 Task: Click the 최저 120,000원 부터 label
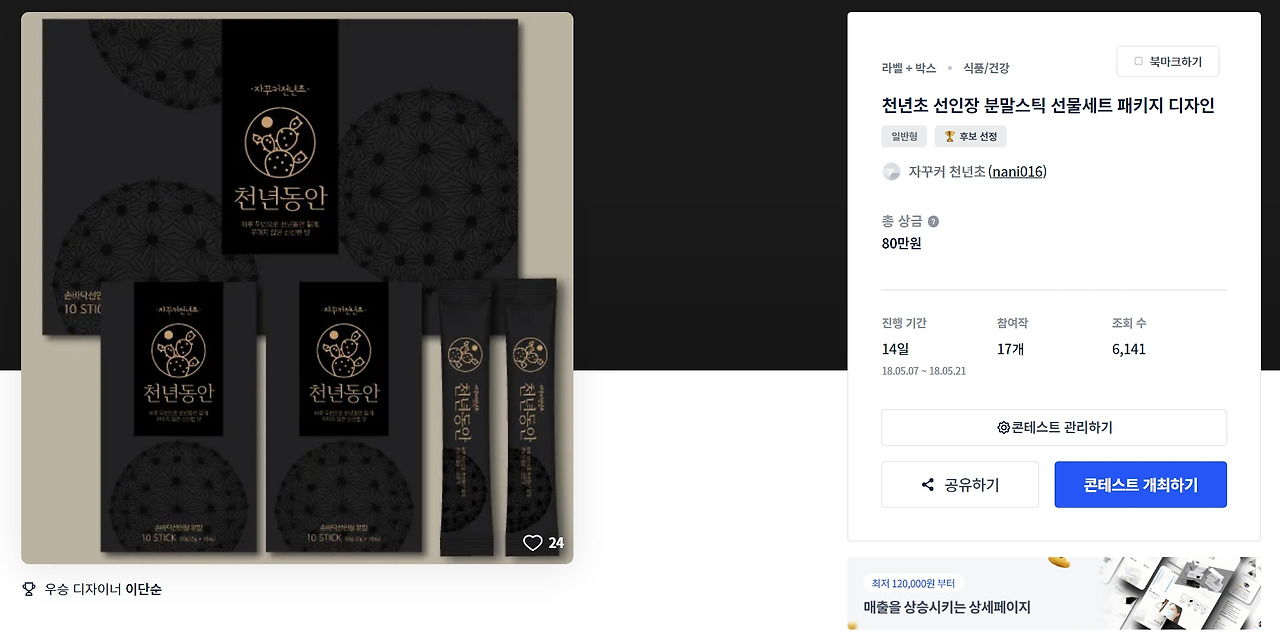[x=914, y=583]
